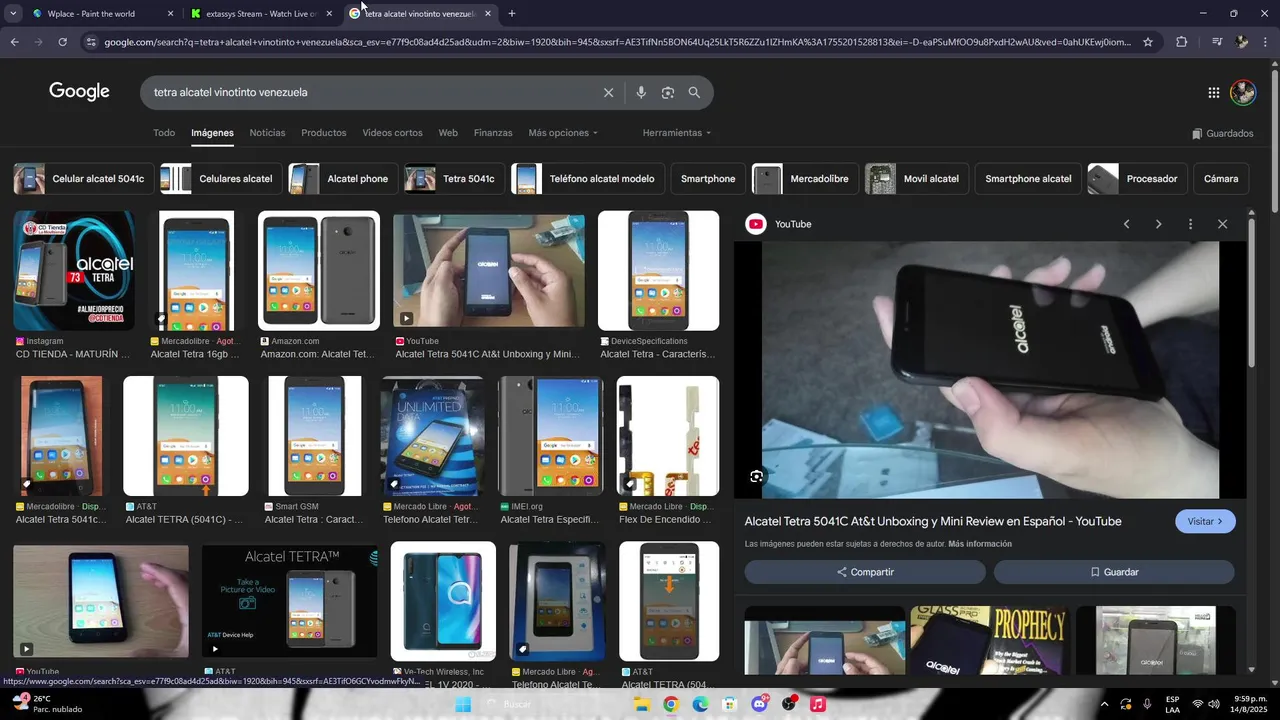Open Amazon.com Alcatel Tetra image result
Viewport: 1280px width, 720px height.
click(x=319, y=271)
